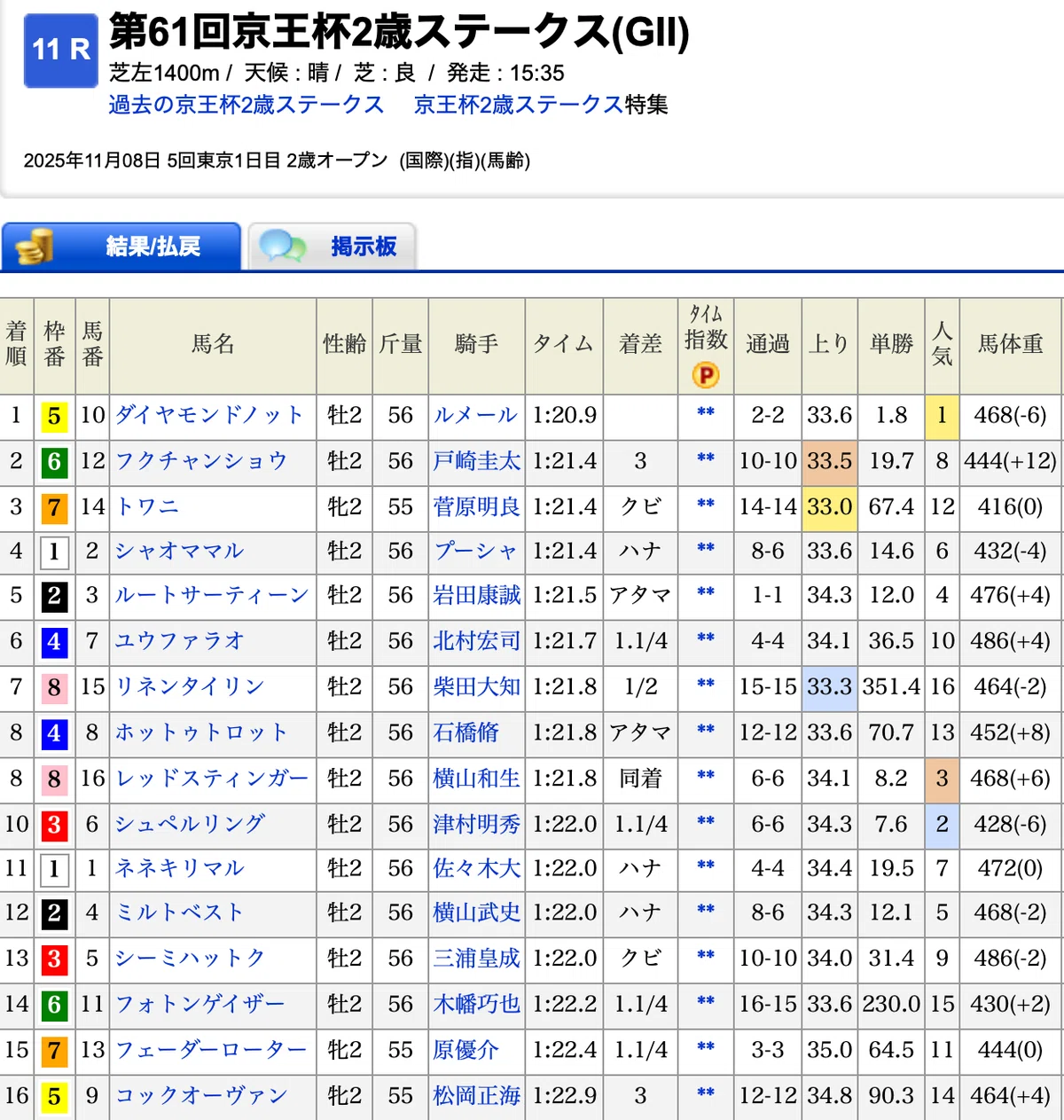Open jockey 木幡巧也 profile

pos(477,1004)
